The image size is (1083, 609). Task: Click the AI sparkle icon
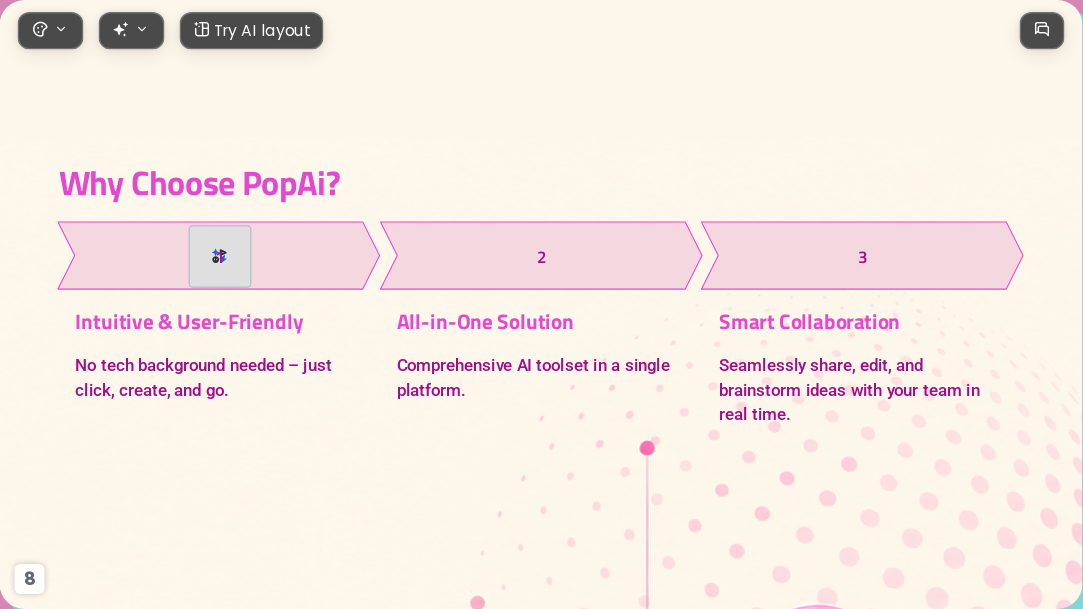pos(121,30)
